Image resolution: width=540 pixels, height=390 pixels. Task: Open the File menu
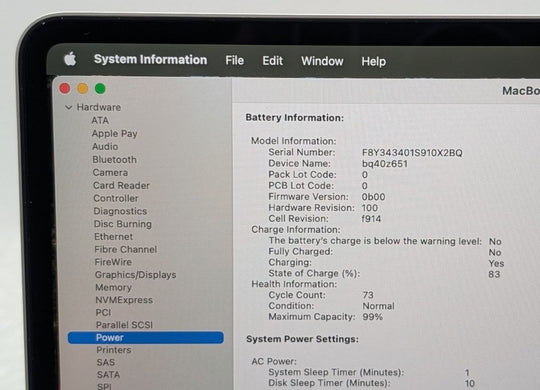coord(235,61)
